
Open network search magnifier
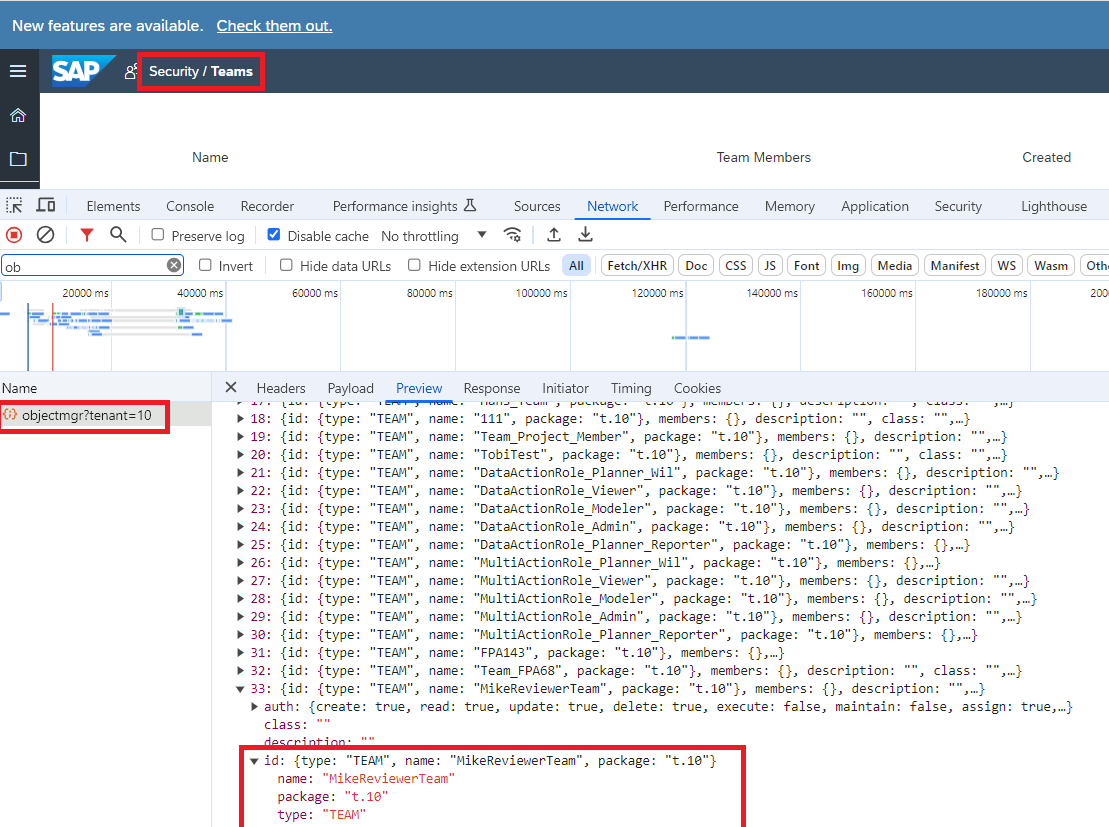click(x=118, y=235)
